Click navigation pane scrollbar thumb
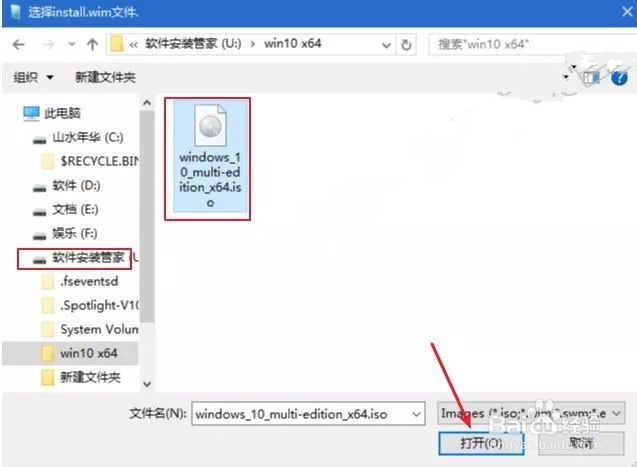 (147, 216)
